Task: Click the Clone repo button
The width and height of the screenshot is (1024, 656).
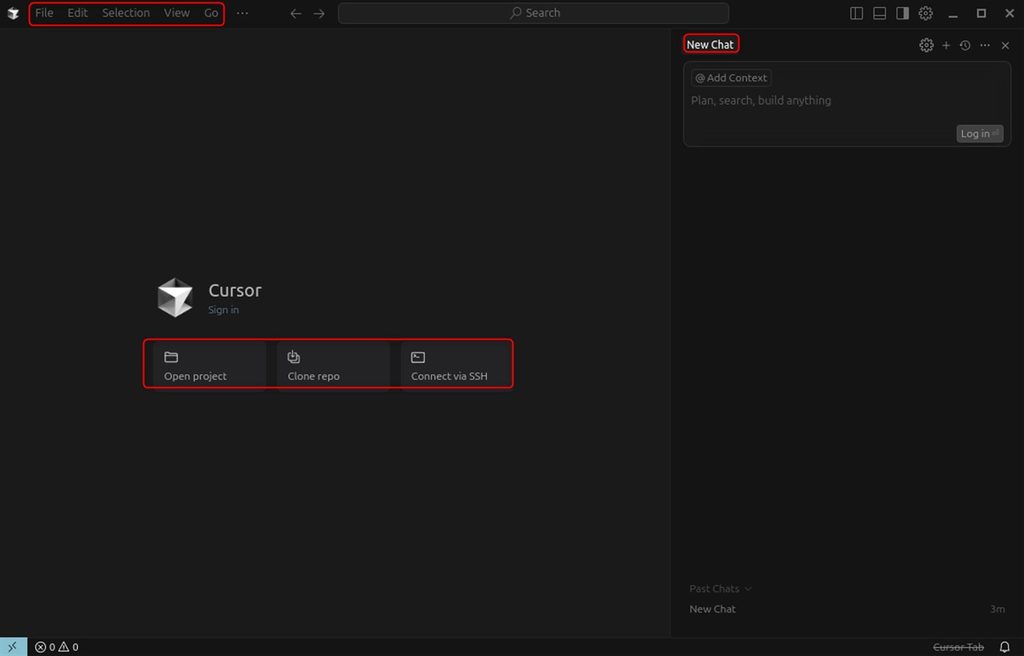Action: pyautogui.click(x=333, y=365)
